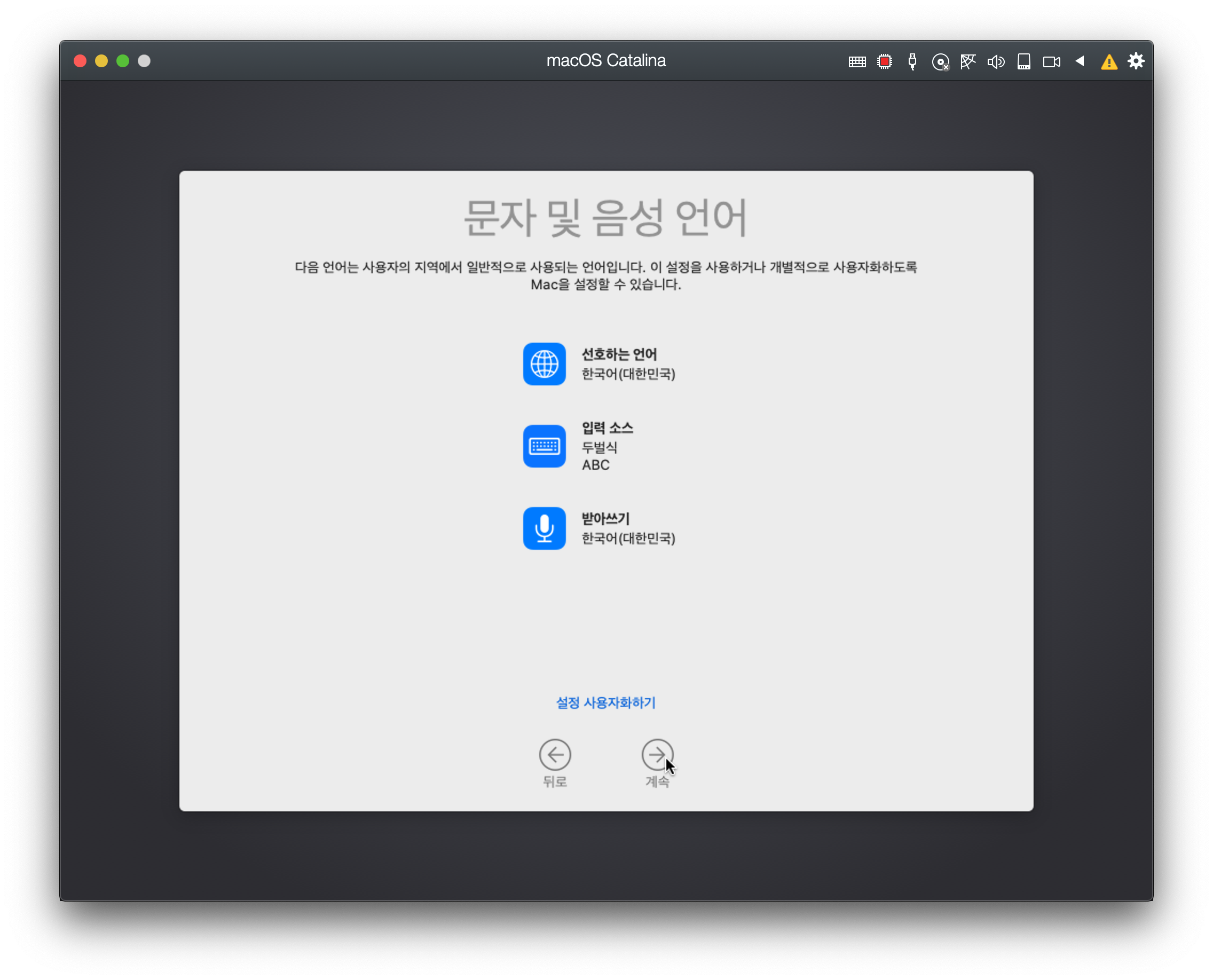The image size is (1213, 980).
Task: Click the 뒤로 back arrow button
Action: (x=555, y=755)
